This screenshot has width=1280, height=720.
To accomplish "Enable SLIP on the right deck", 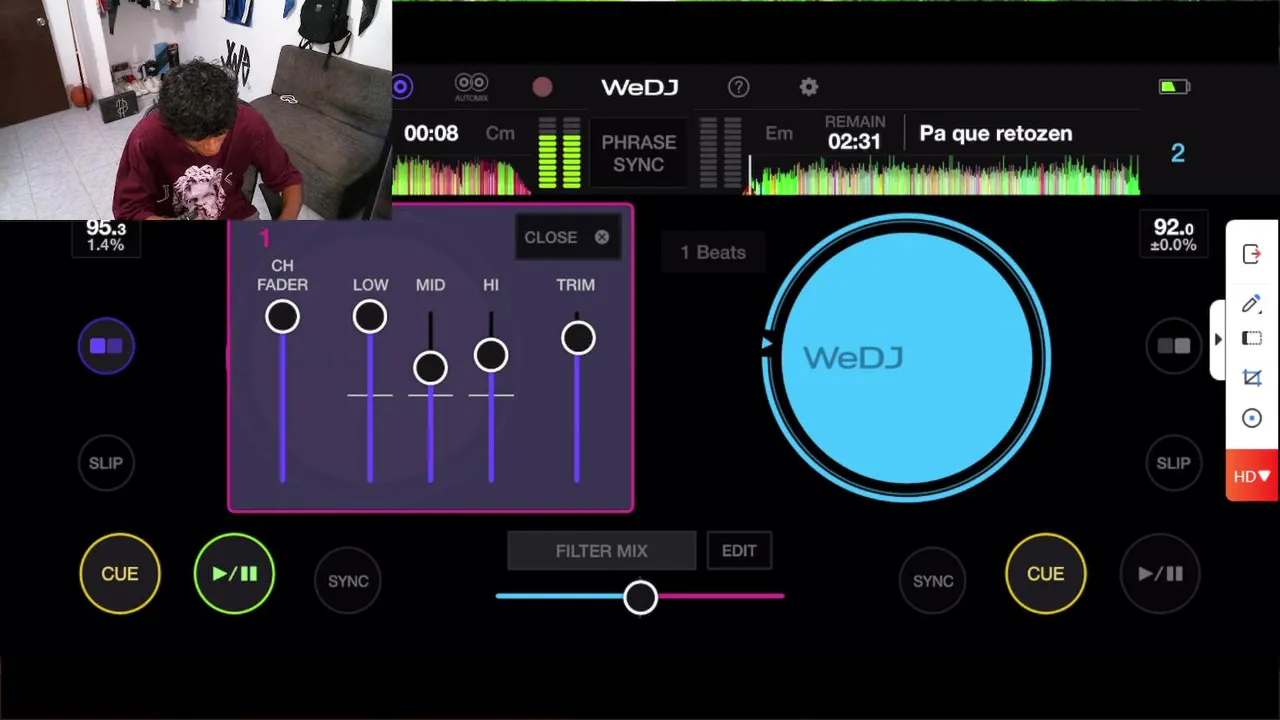I will pyautogui.click(x=1173, y=463).
